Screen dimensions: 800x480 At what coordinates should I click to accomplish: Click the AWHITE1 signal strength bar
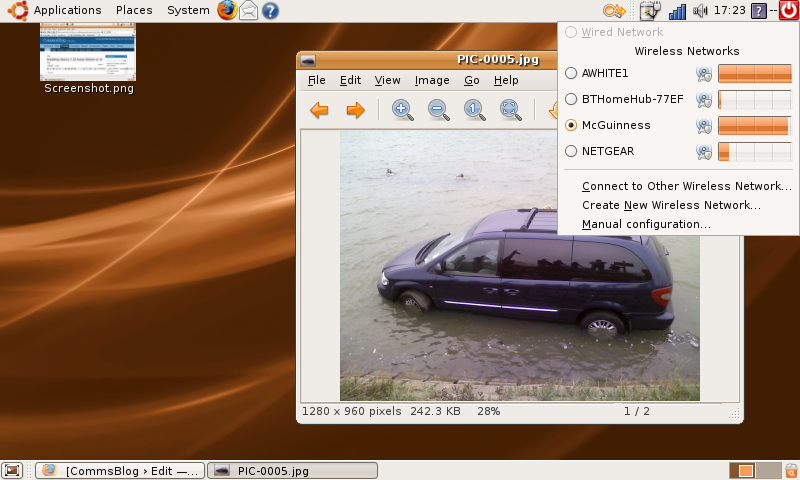(755, 73)
